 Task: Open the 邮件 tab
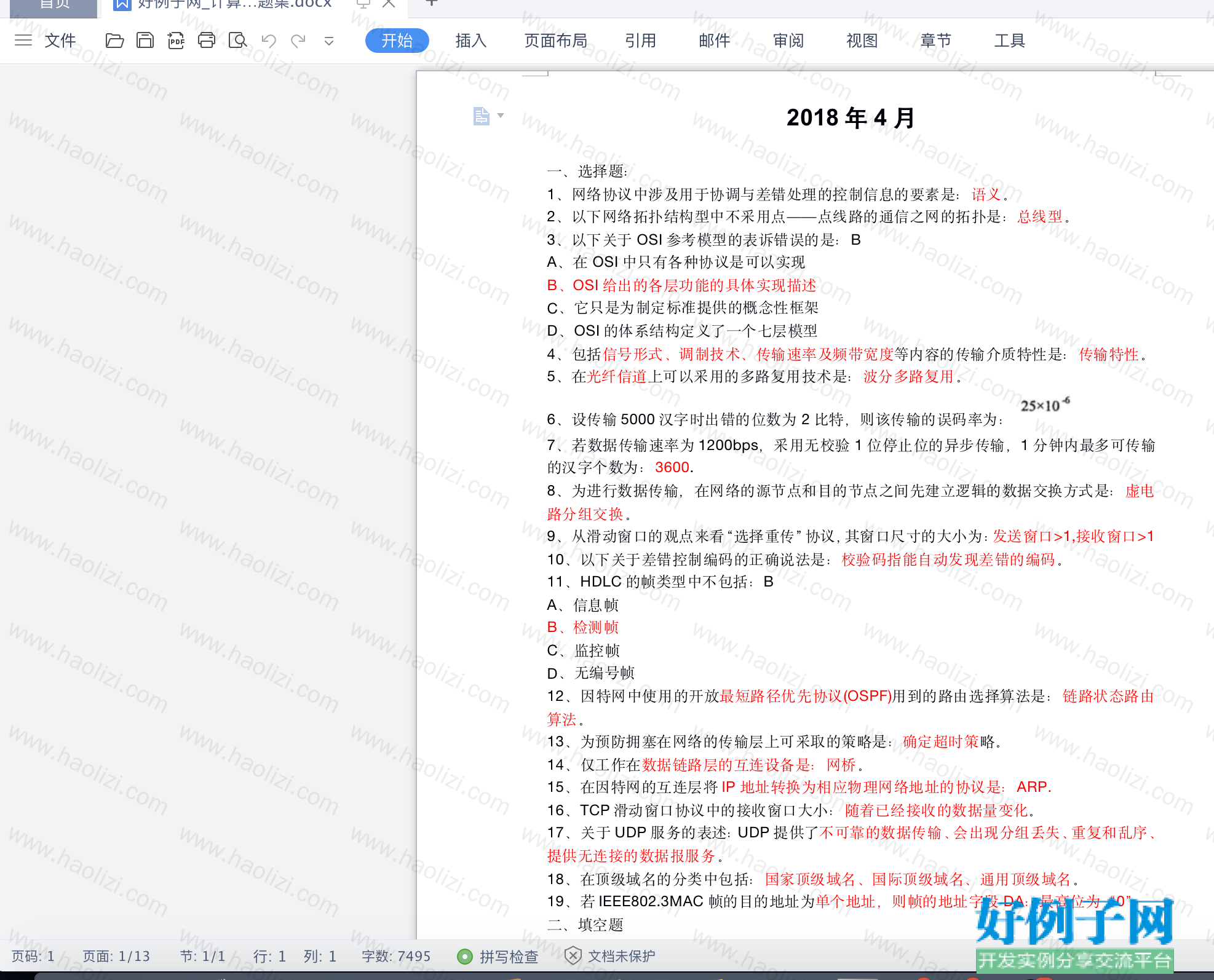(715, 41)
